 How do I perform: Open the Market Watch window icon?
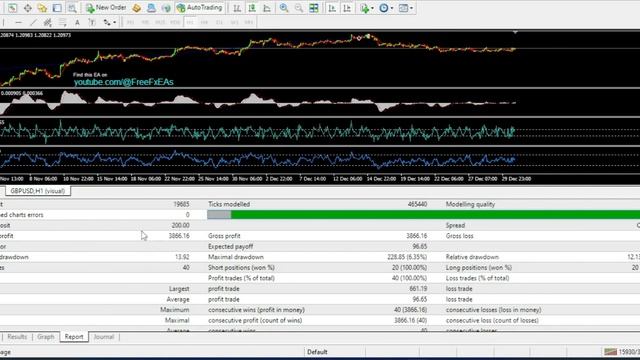click(x=12, y=8)
